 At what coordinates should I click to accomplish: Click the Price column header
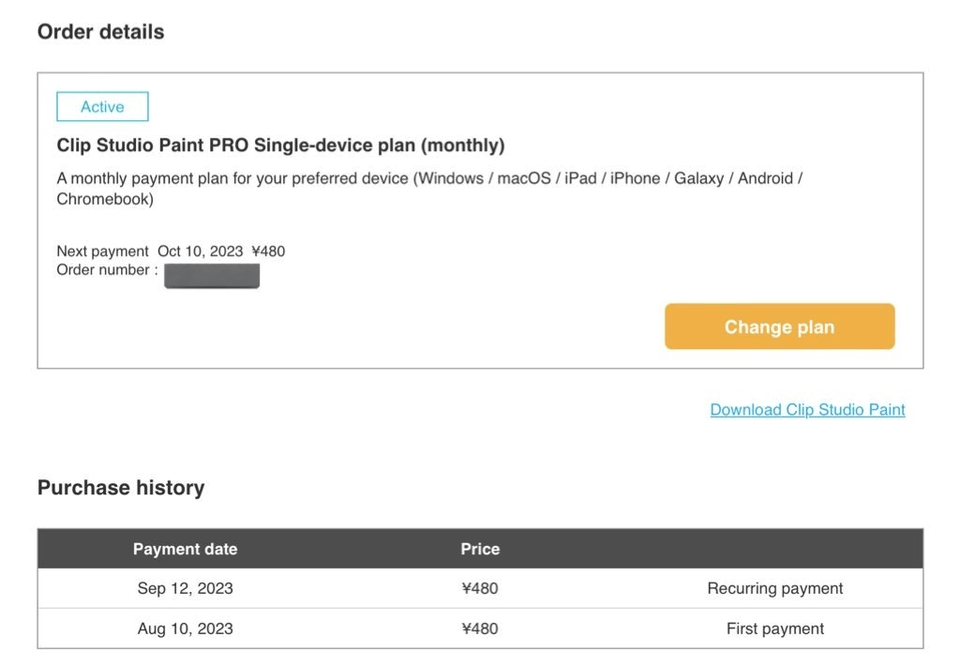pos(480,549)
